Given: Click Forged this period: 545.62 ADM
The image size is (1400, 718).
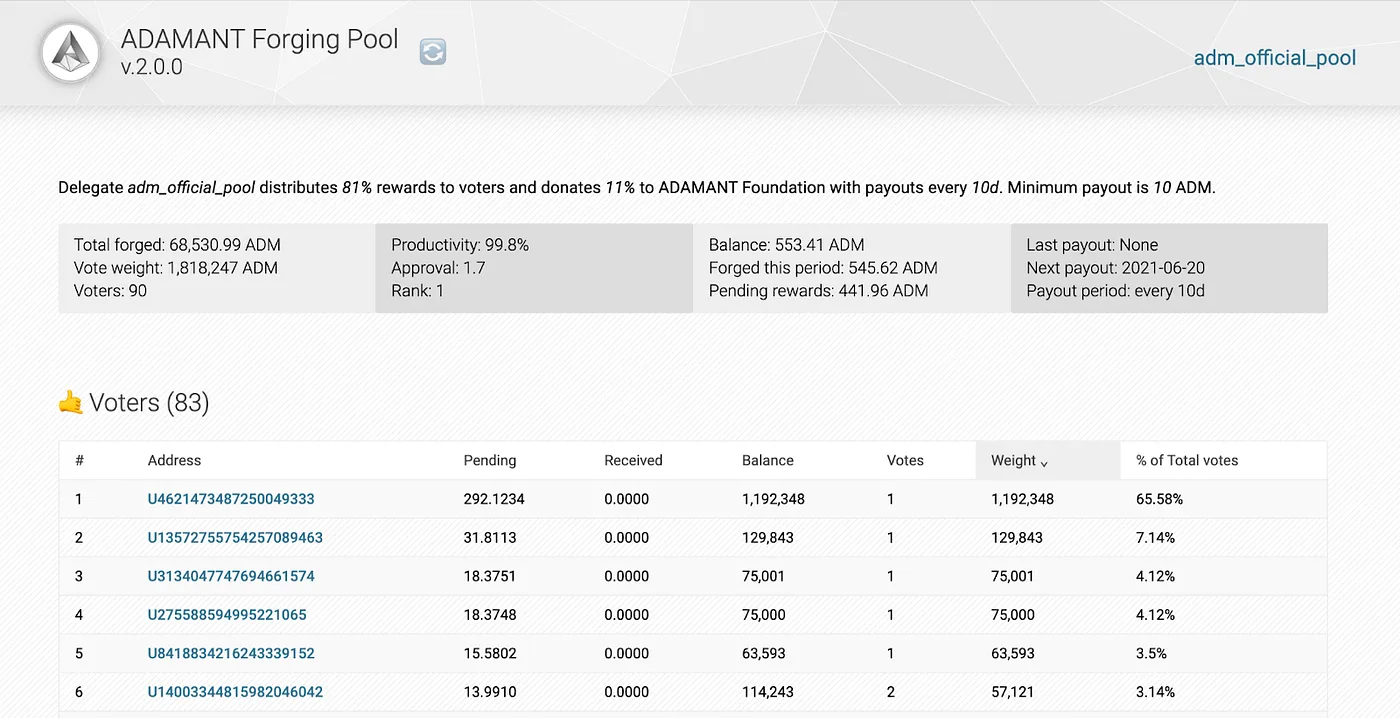Looking at the screenshot, I should click(x=823, y=268).
